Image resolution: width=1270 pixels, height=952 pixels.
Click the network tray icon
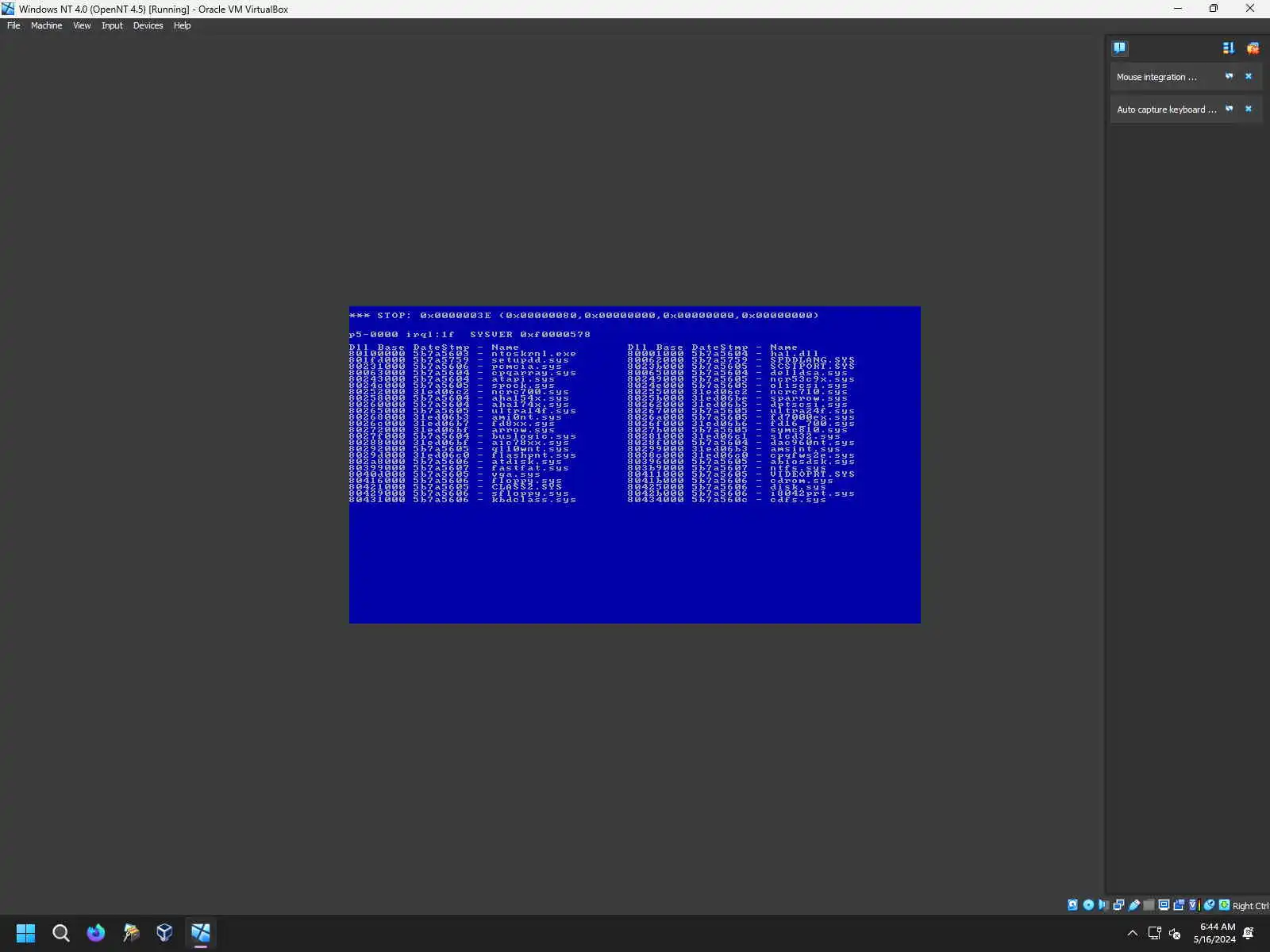point(1155,933)
